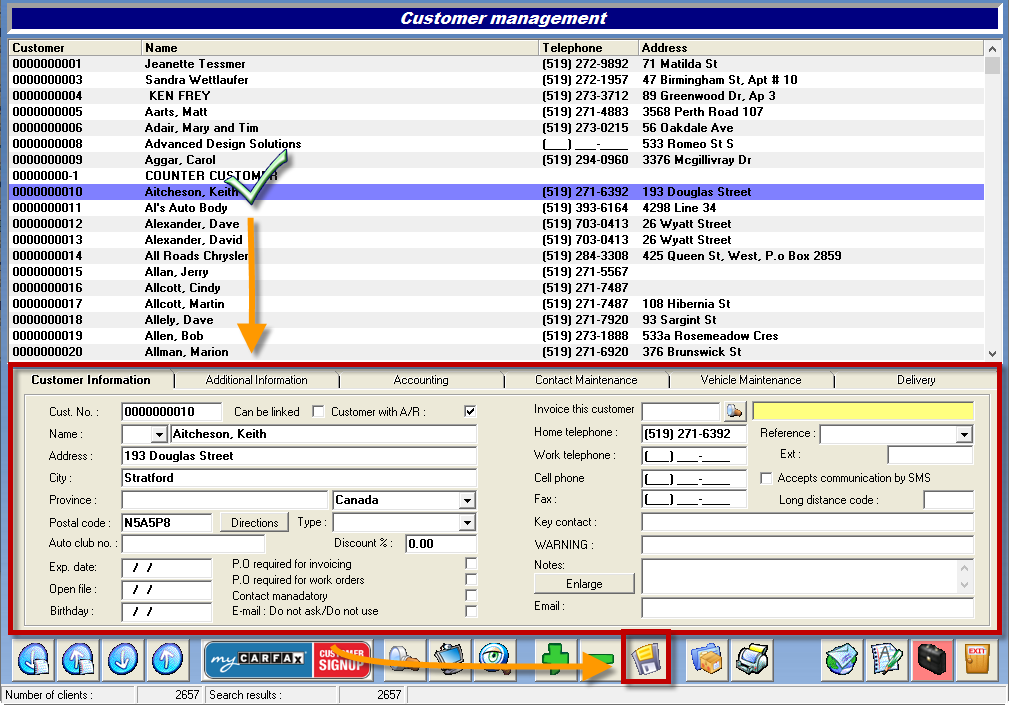Screen dimensions: 1009x705
Task: Open the Reference dropdown
Action: (963, 435)
